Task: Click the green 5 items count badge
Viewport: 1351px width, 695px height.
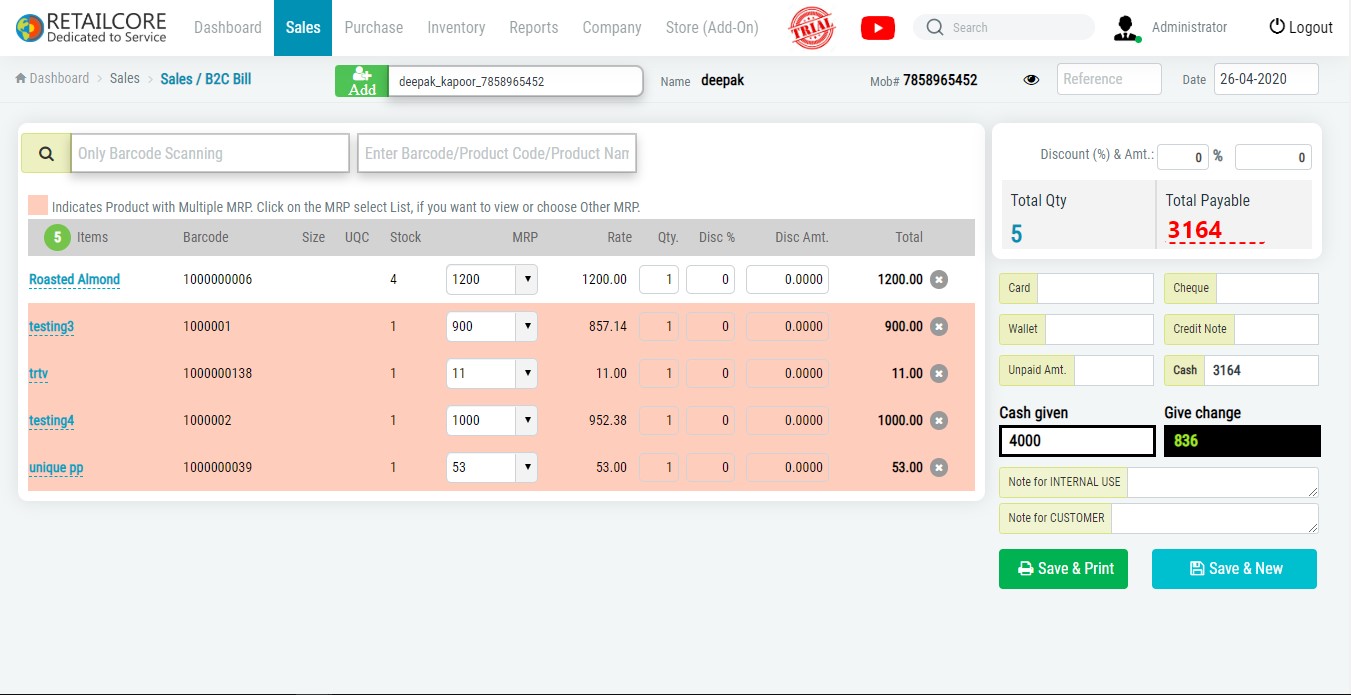Action: coord(57,237)
